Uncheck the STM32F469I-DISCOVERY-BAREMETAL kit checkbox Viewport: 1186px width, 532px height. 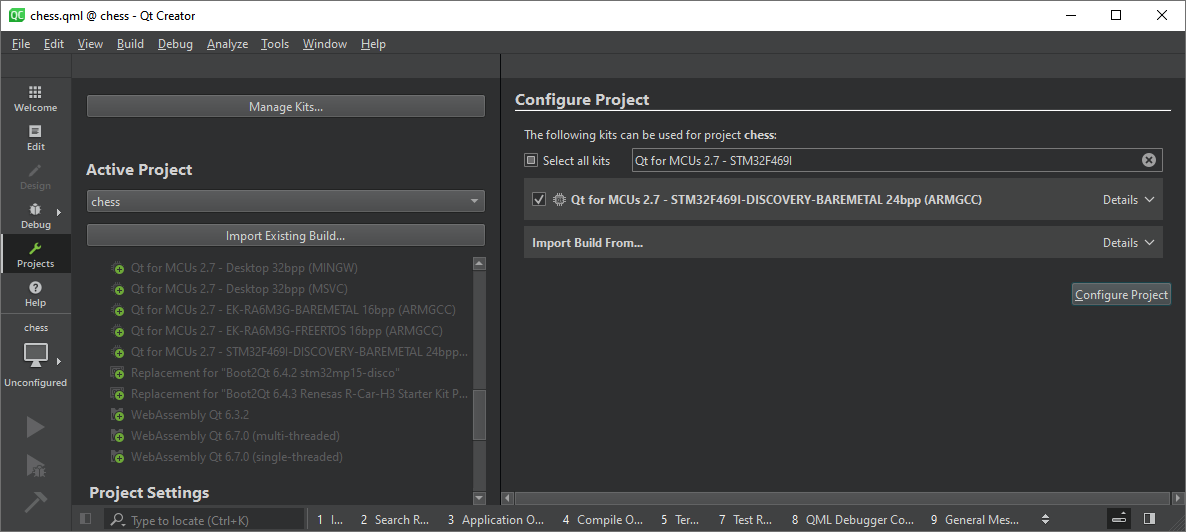[x=539, y=200]
